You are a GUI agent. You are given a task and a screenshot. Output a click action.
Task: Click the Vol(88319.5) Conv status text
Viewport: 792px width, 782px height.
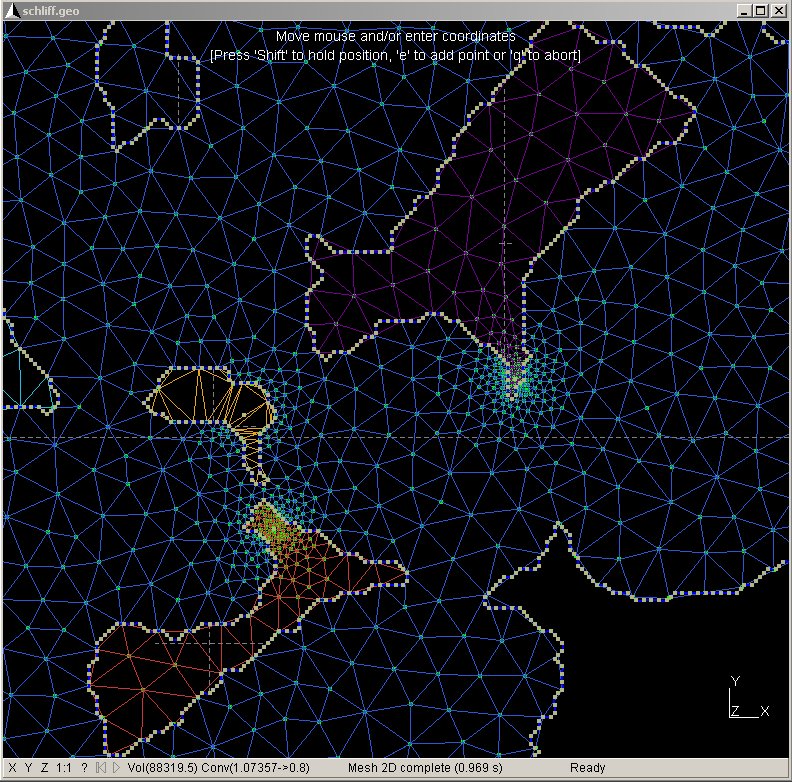218,768
